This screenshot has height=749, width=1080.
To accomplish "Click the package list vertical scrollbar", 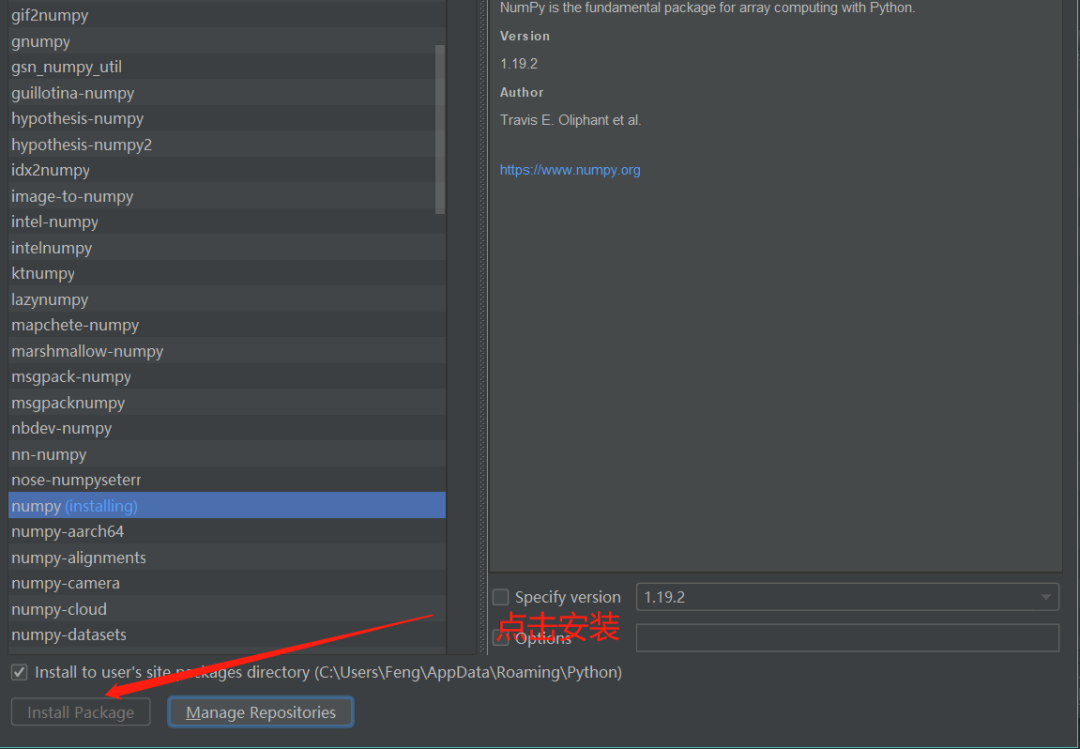I will tap(440, 130).
